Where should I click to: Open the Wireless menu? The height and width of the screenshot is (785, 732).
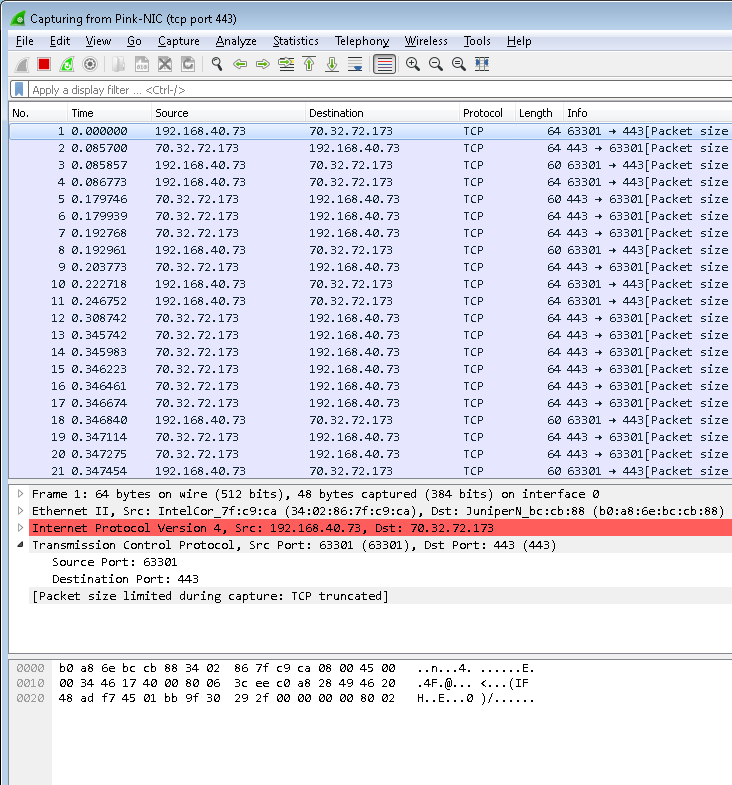point(426,41)
